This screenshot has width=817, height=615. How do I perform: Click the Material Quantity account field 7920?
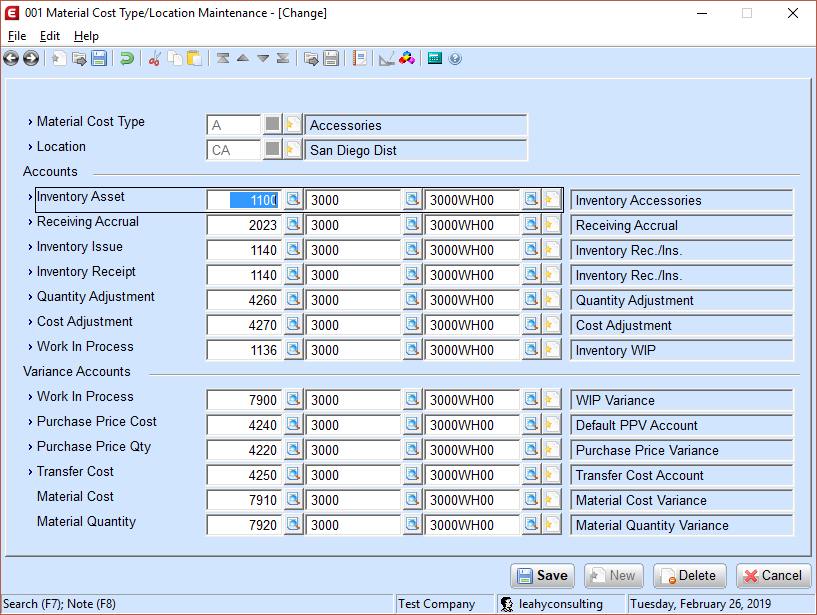(x=244, y=525)
